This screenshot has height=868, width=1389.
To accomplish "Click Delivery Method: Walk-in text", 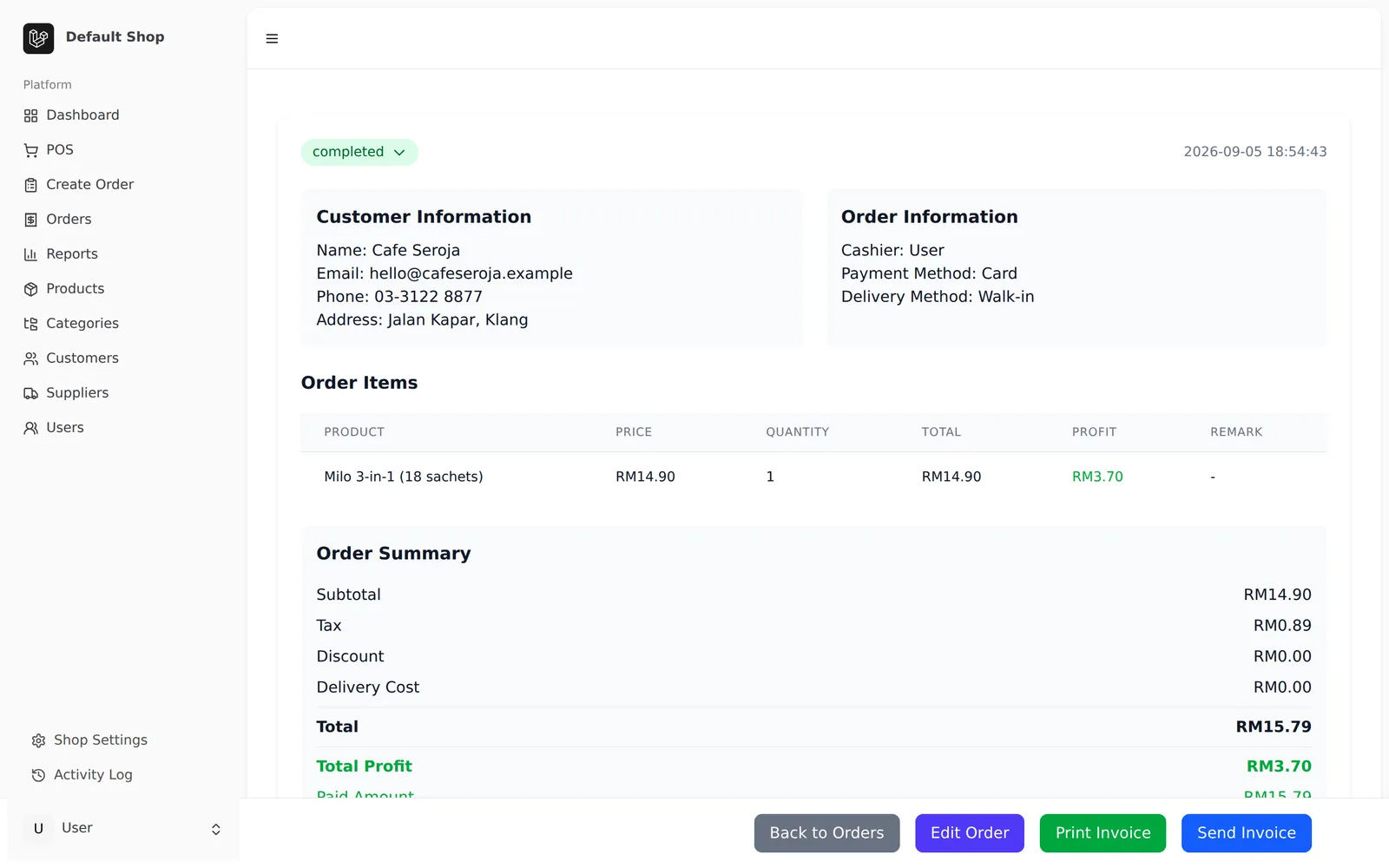I will [938, 297].
